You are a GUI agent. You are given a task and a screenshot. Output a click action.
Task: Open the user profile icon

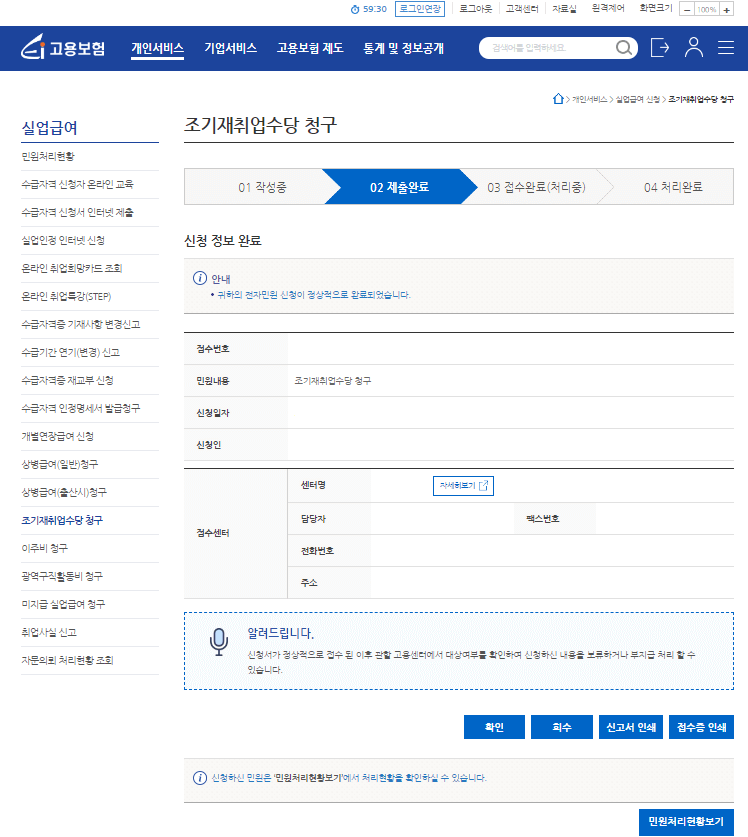coord(694,48)
